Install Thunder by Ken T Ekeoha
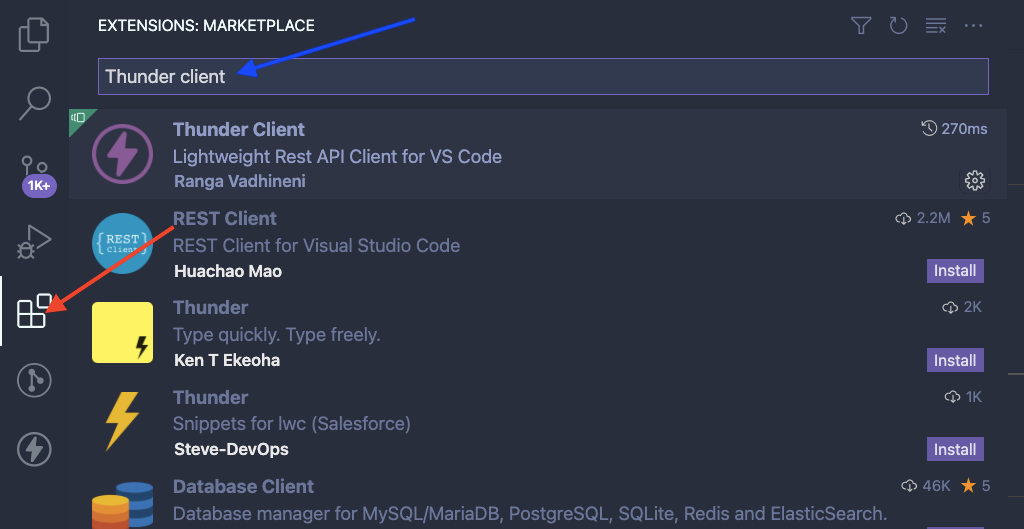This screenshot has width=1024, height=529. [955, 360]
